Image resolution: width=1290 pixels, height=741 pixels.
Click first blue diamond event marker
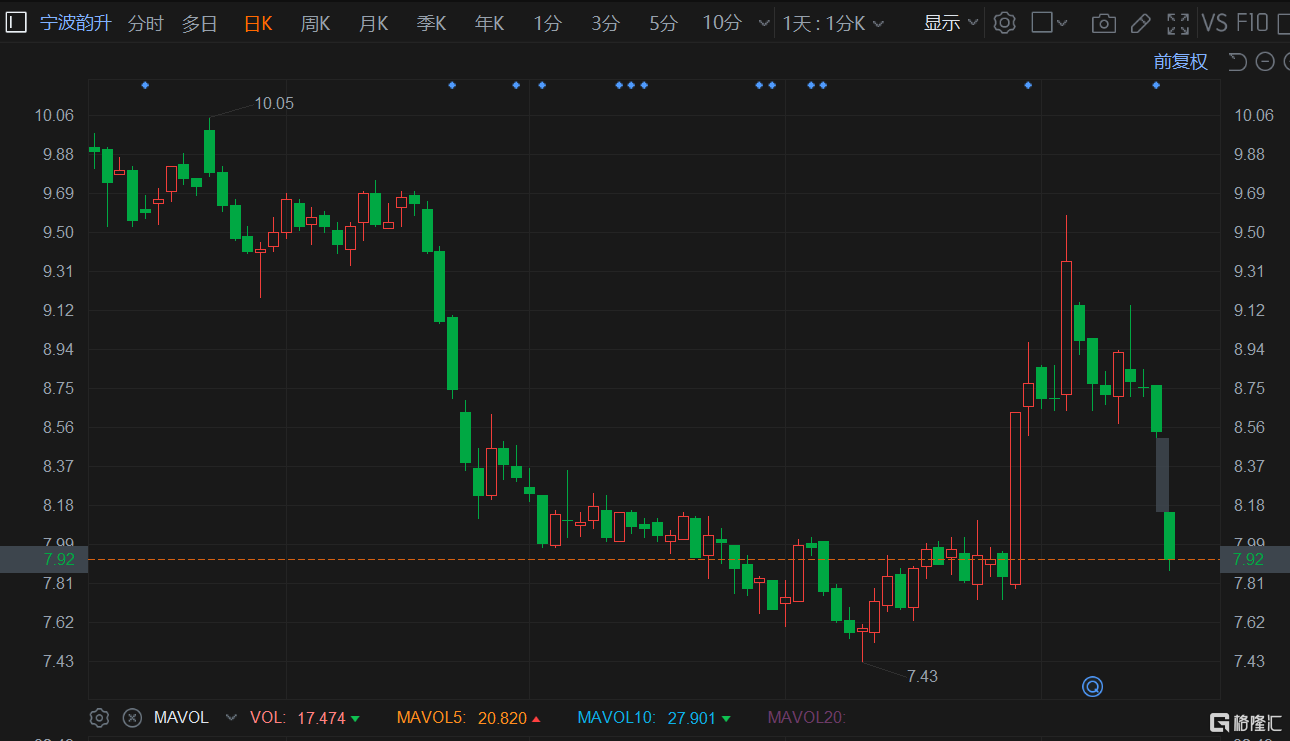click(145, 85)
